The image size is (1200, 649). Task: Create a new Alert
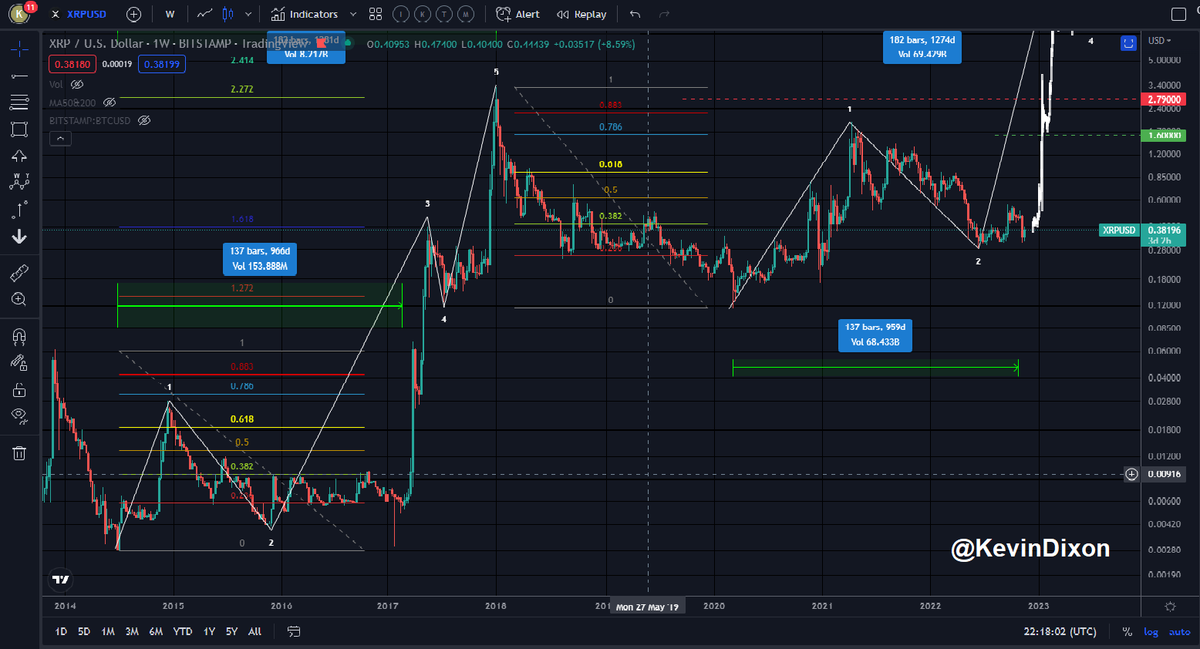click(x=517, y=14)
